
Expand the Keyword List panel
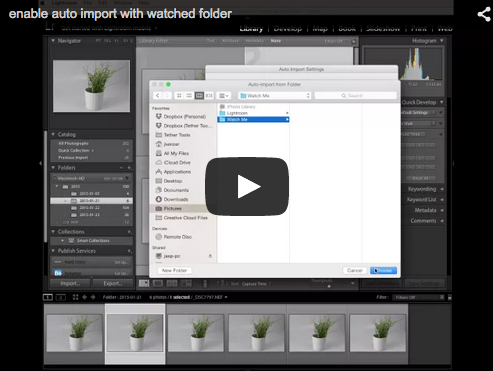click(442, 200)
